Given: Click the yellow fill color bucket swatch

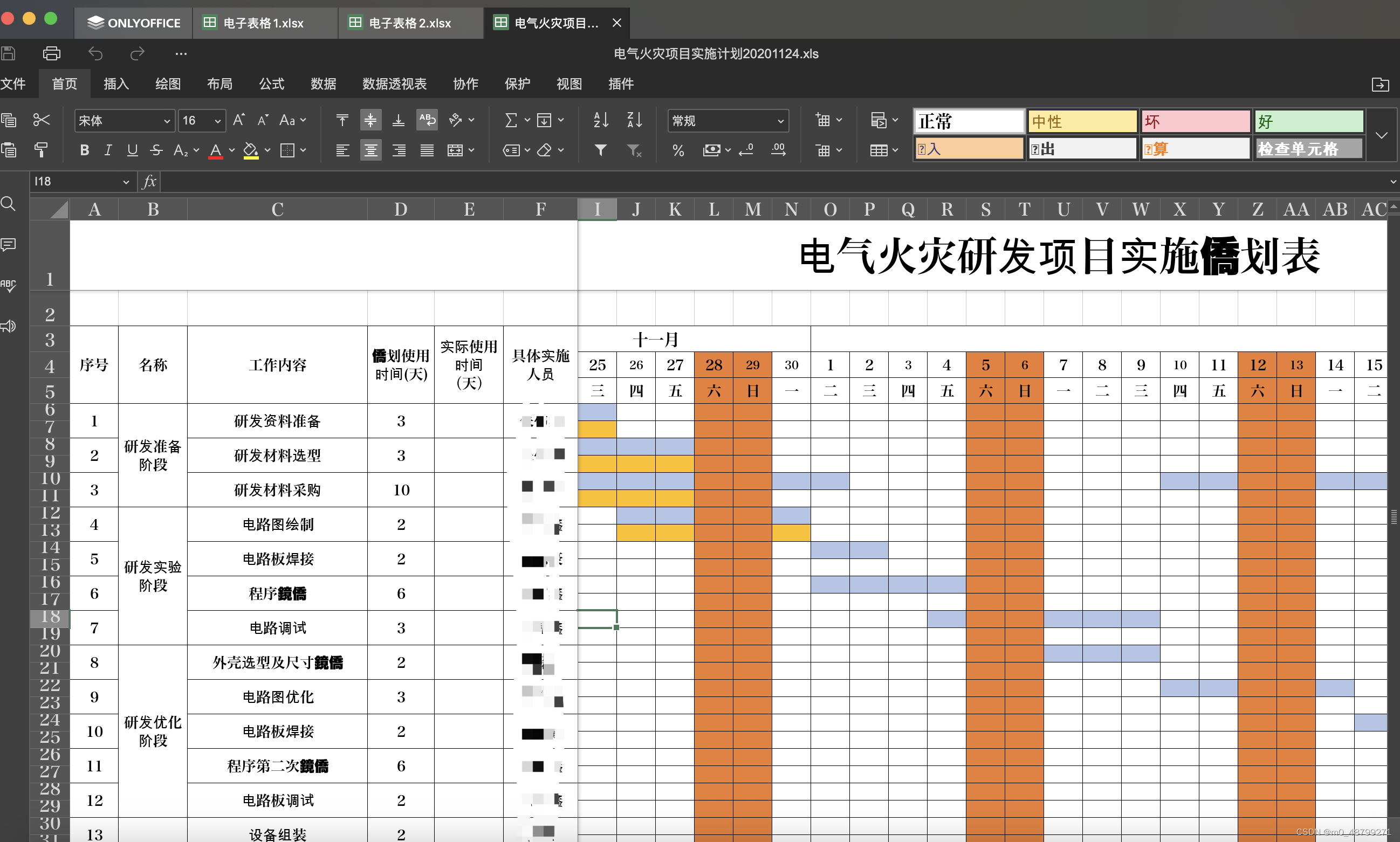Looking at the screenshot, I should (251, 150).
